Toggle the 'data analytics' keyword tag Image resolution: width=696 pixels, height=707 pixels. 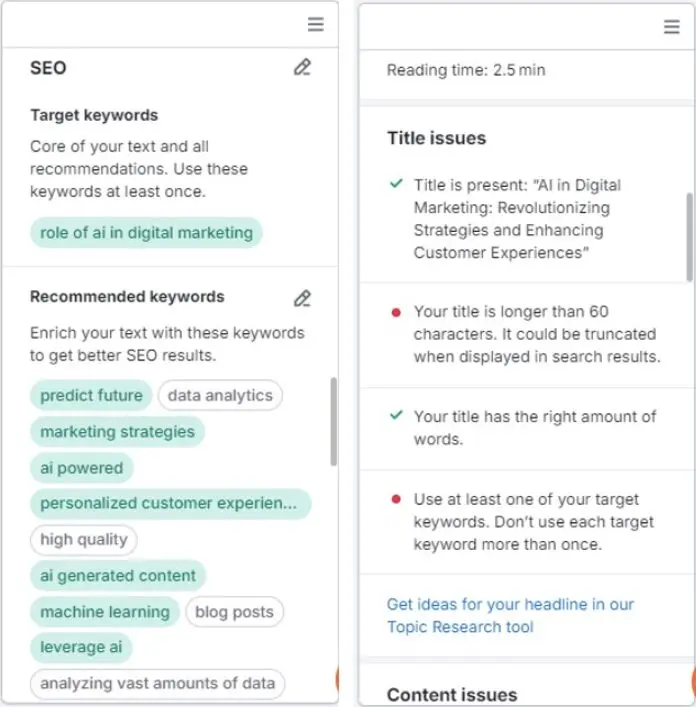point(220,395)
